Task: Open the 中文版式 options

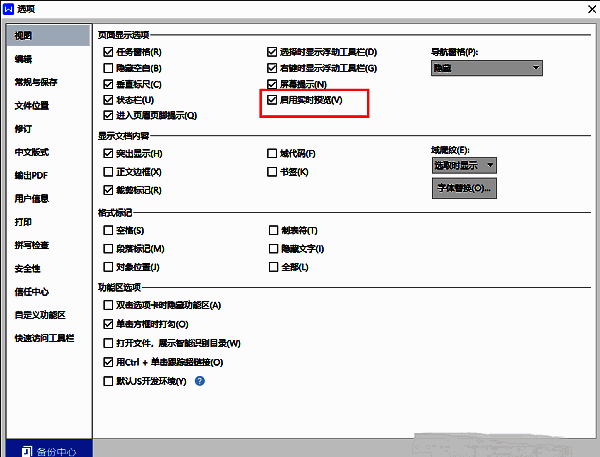Action: (32, 152)
